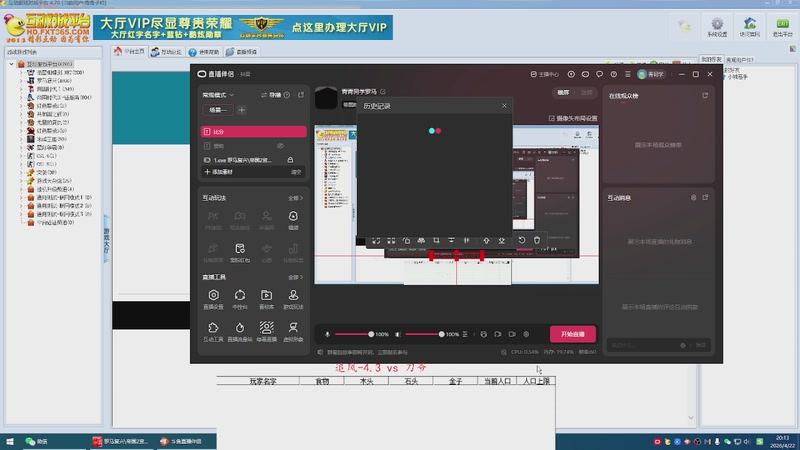800x450 pixels.
Task: Expand the 游戏大杂烩 tree node
Action: pos(21,181)
